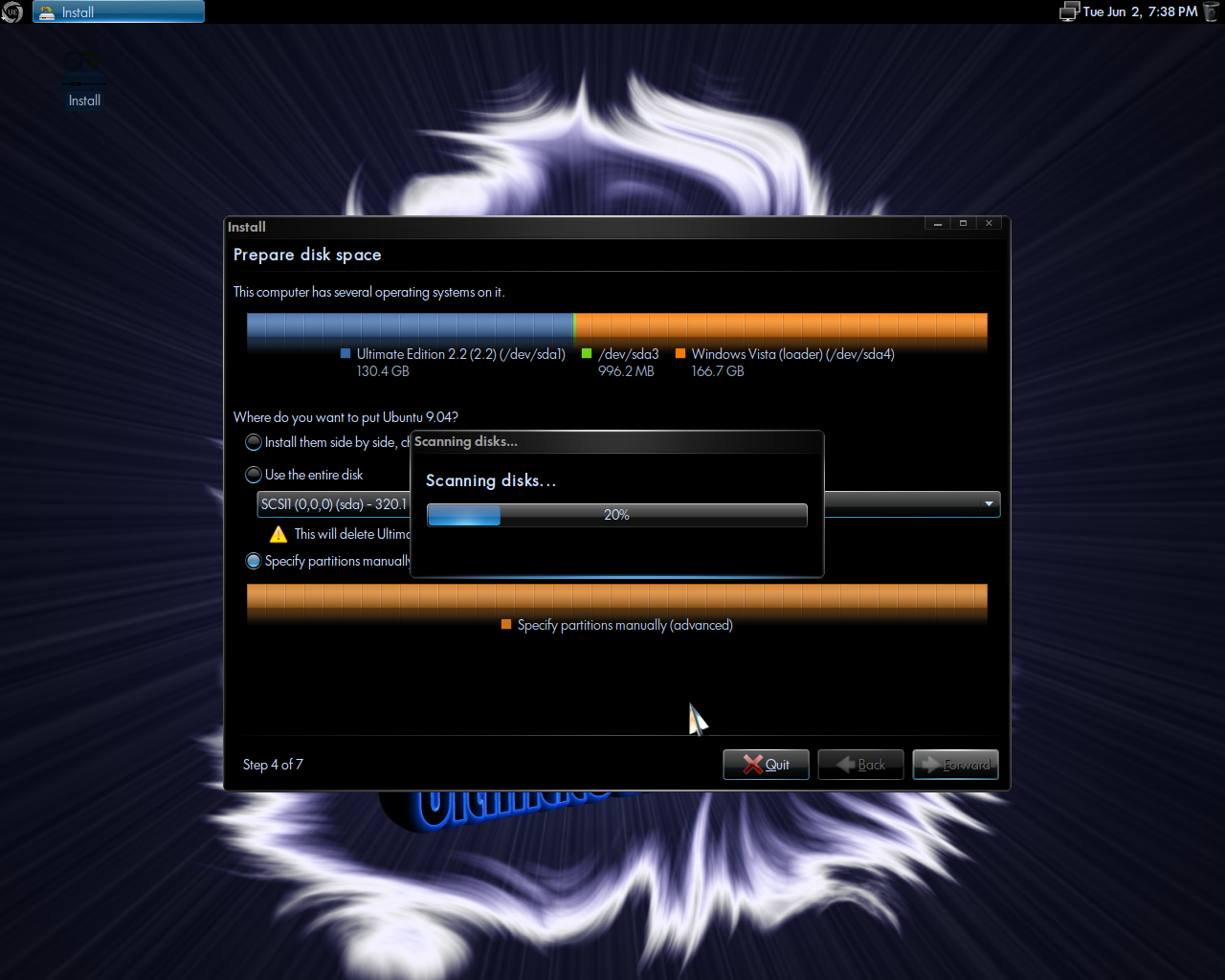The image size is (1225, 980).
Task: Click the Forward button
Action: pyautogui.click(x=955, y=765)
